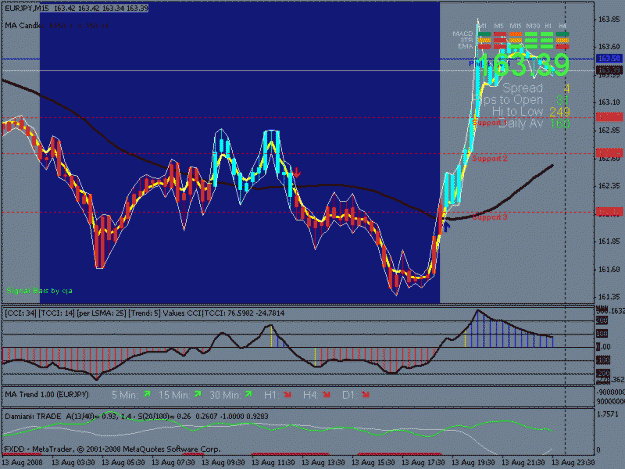Click the MACD row label in signal panel
This screenshot has width=625, height=469.
pyautogui.click(x=463, y=34)
